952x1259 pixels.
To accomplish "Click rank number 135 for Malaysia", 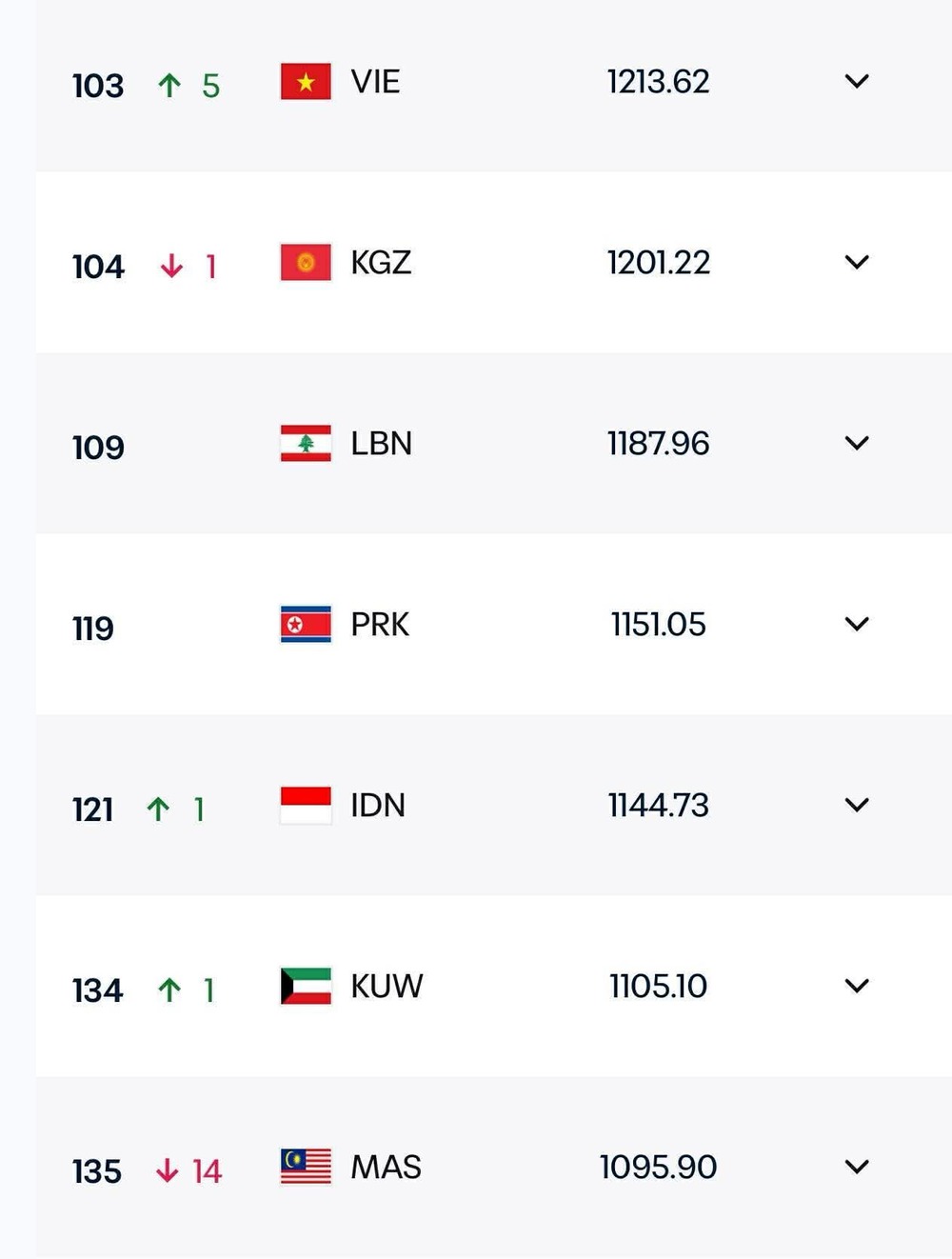I will tap(96, 1172).
